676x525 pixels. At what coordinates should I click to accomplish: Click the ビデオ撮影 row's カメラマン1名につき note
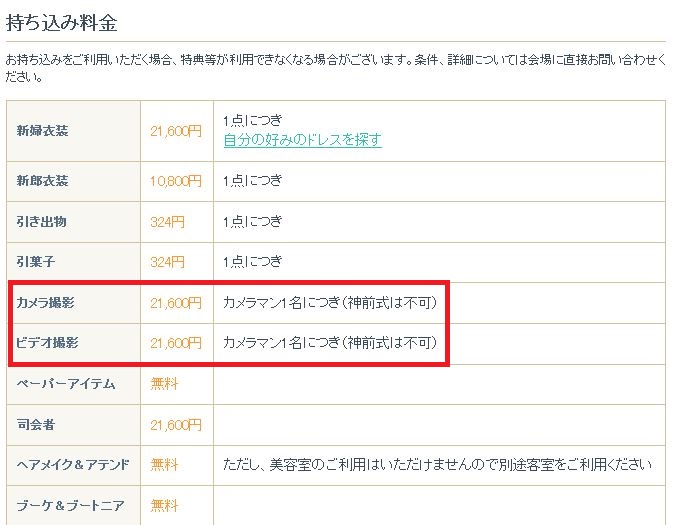(x=330, y=343)
